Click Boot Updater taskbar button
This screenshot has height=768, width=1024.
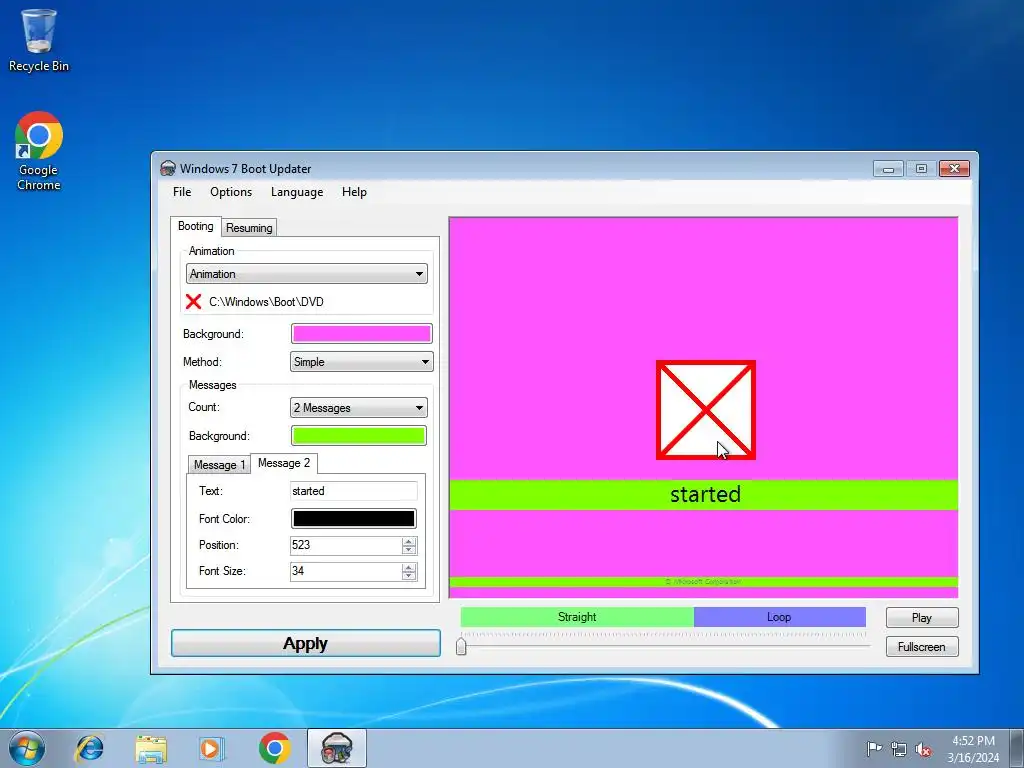coord(336,748)
